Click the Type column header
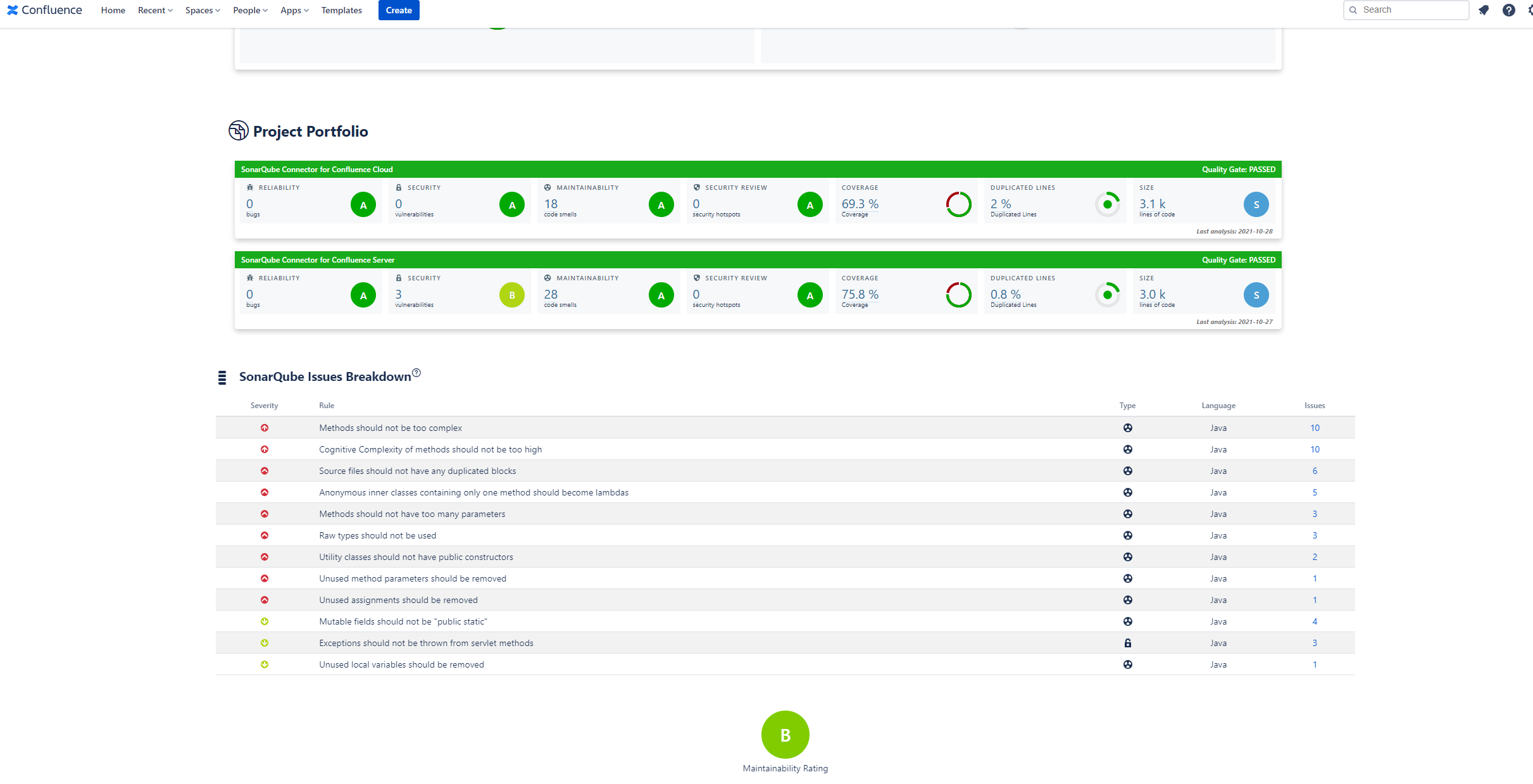Image resolution: width=1533 pixels, height=784 pixels. pos(1127,406)
